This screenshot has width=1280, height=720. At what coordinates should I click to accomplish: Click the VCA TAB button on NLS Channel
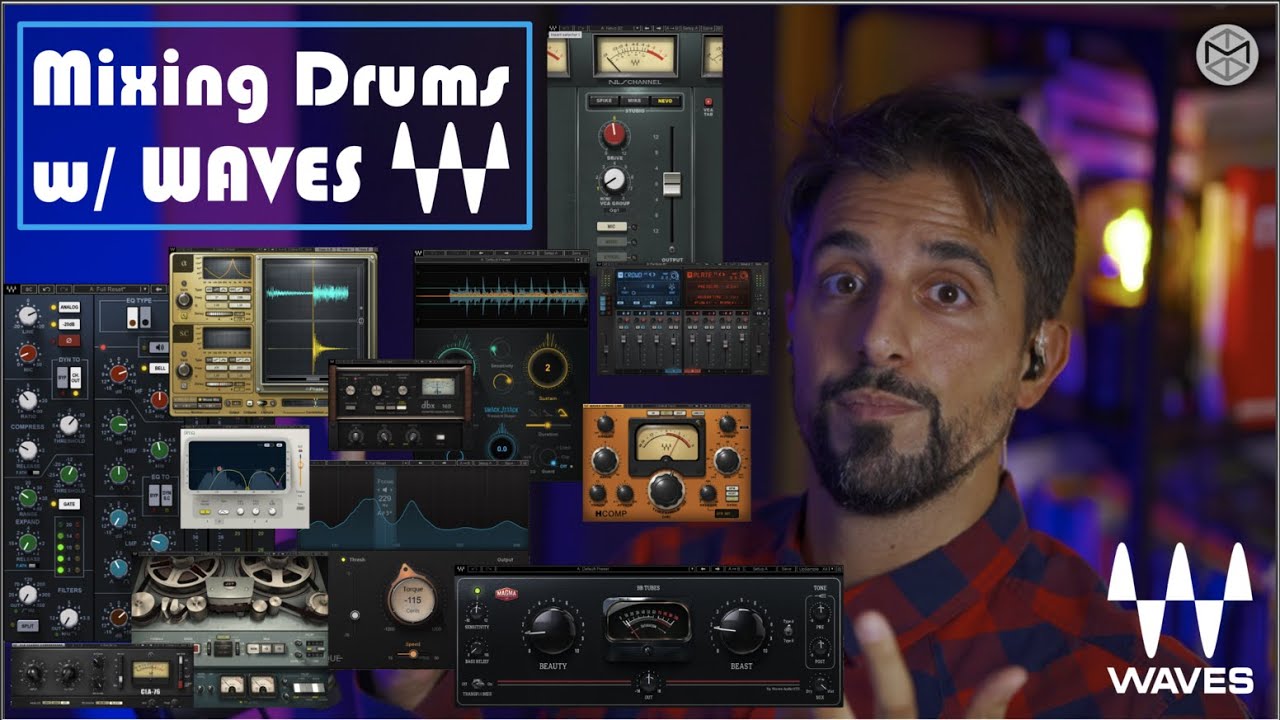click(709, 102)
